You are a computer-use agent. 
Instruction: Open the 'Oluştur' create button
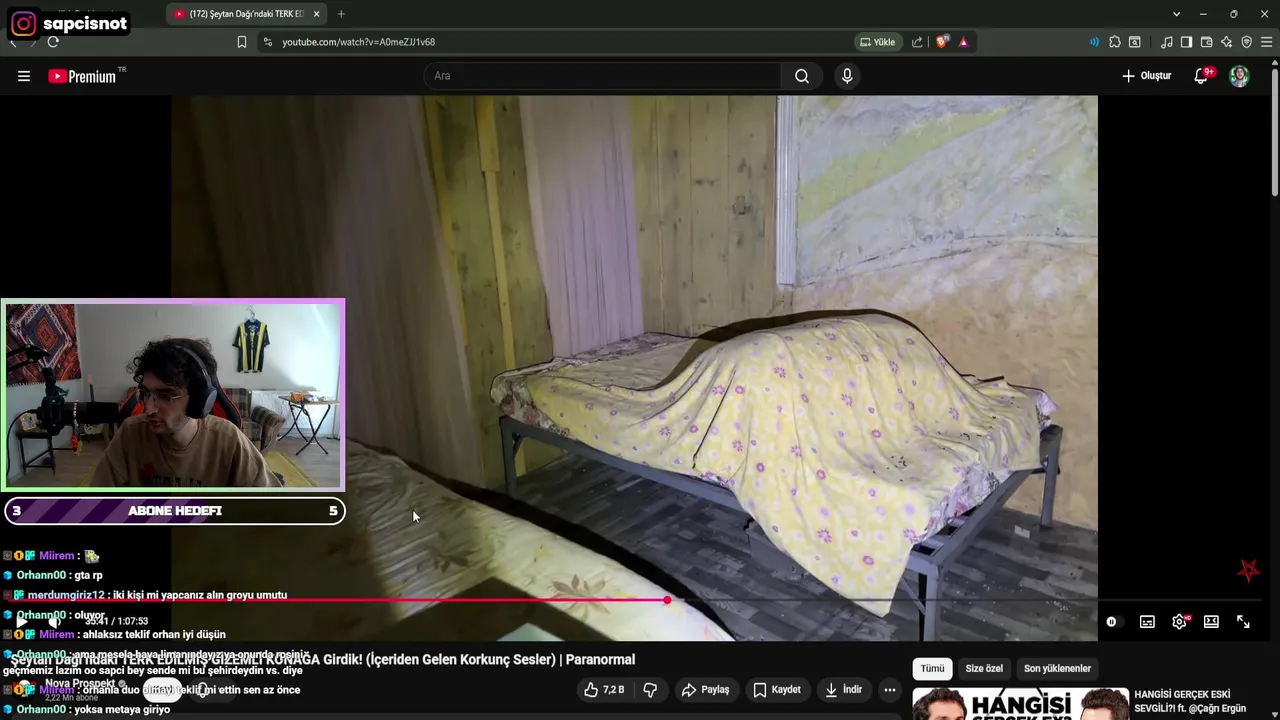pyautogui.click(x=1147, y=76)
